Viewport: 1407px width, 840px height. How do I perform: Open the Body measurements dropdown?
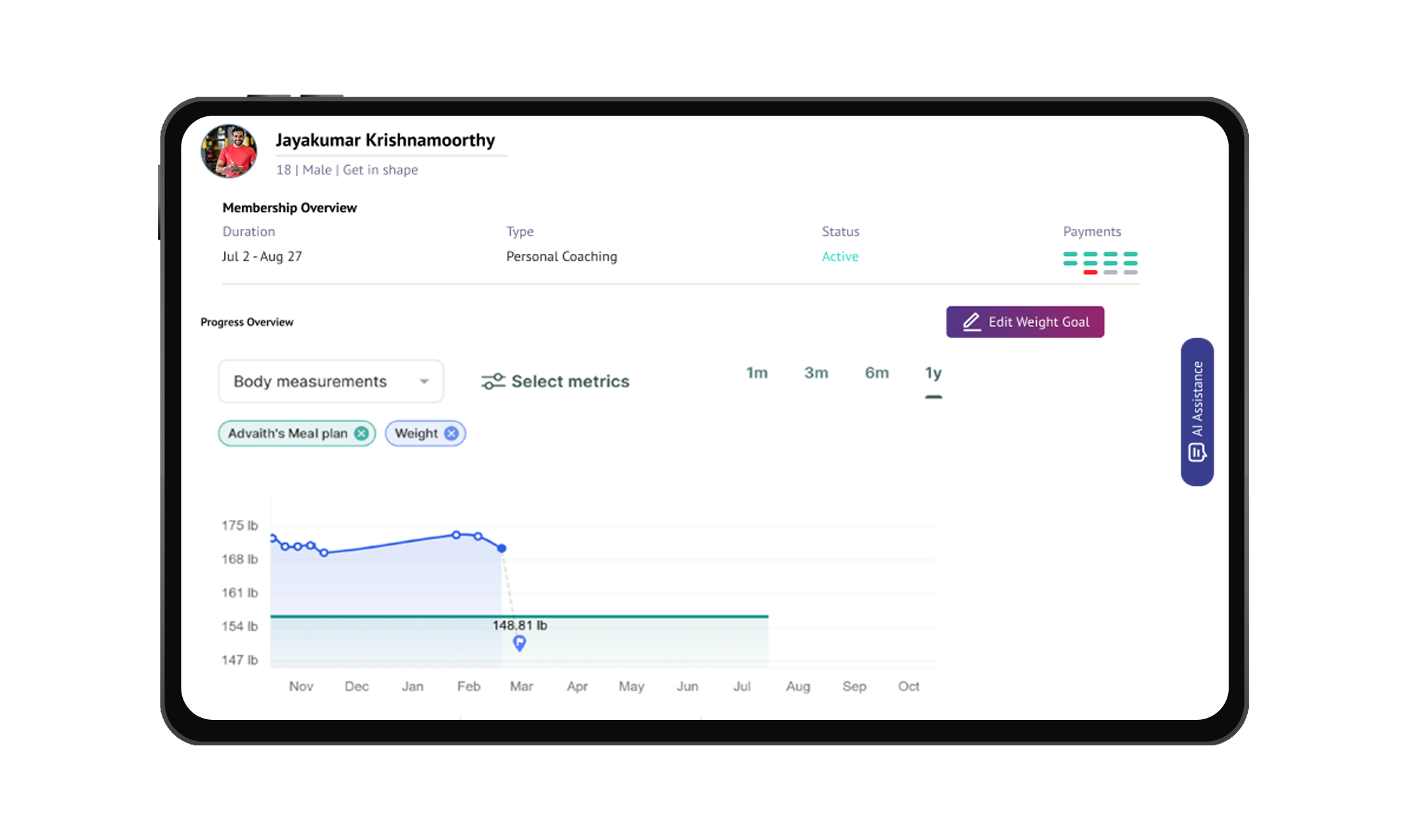coord(330,381)
